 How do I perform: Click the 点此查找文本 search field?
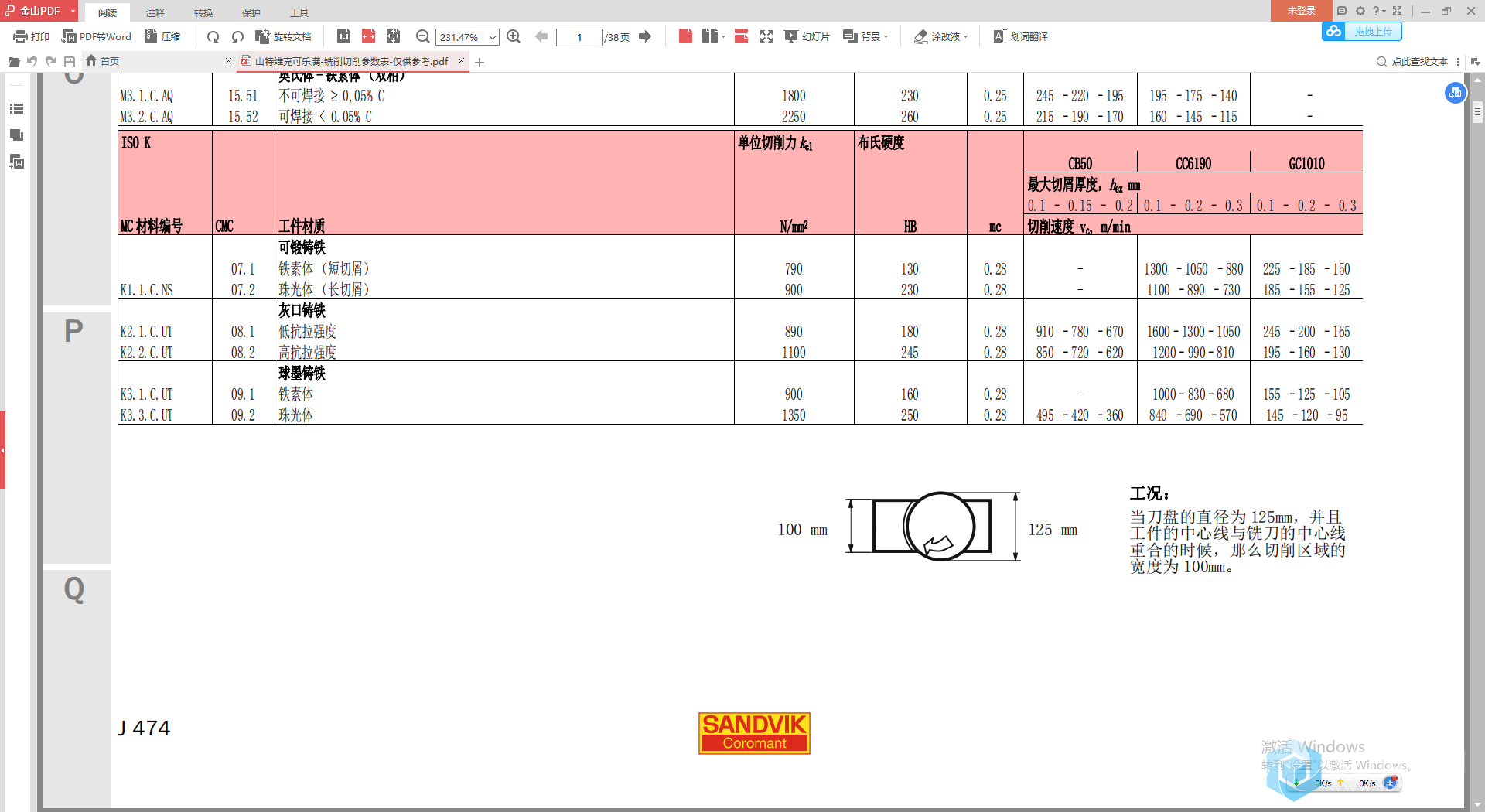click(1413, 62)
